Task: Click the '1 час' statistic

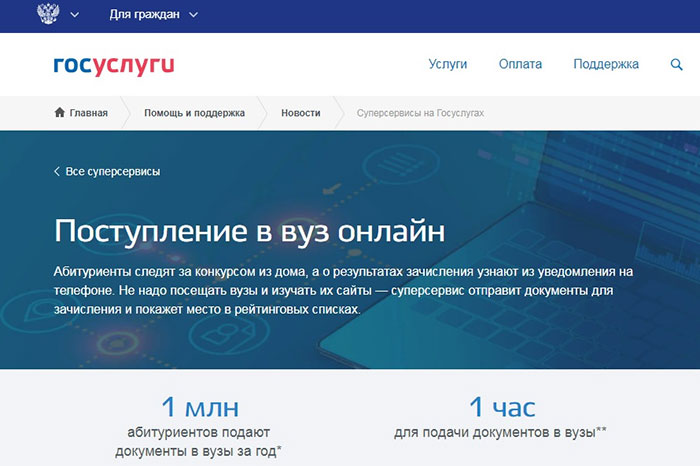Action: [x=502, y=407]
